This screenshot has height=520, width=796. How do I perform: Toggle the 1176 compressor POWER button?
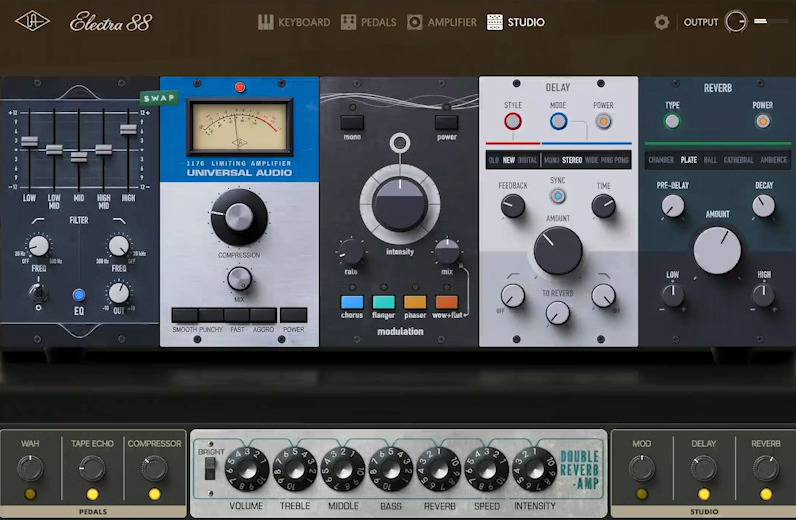point(293,315)
